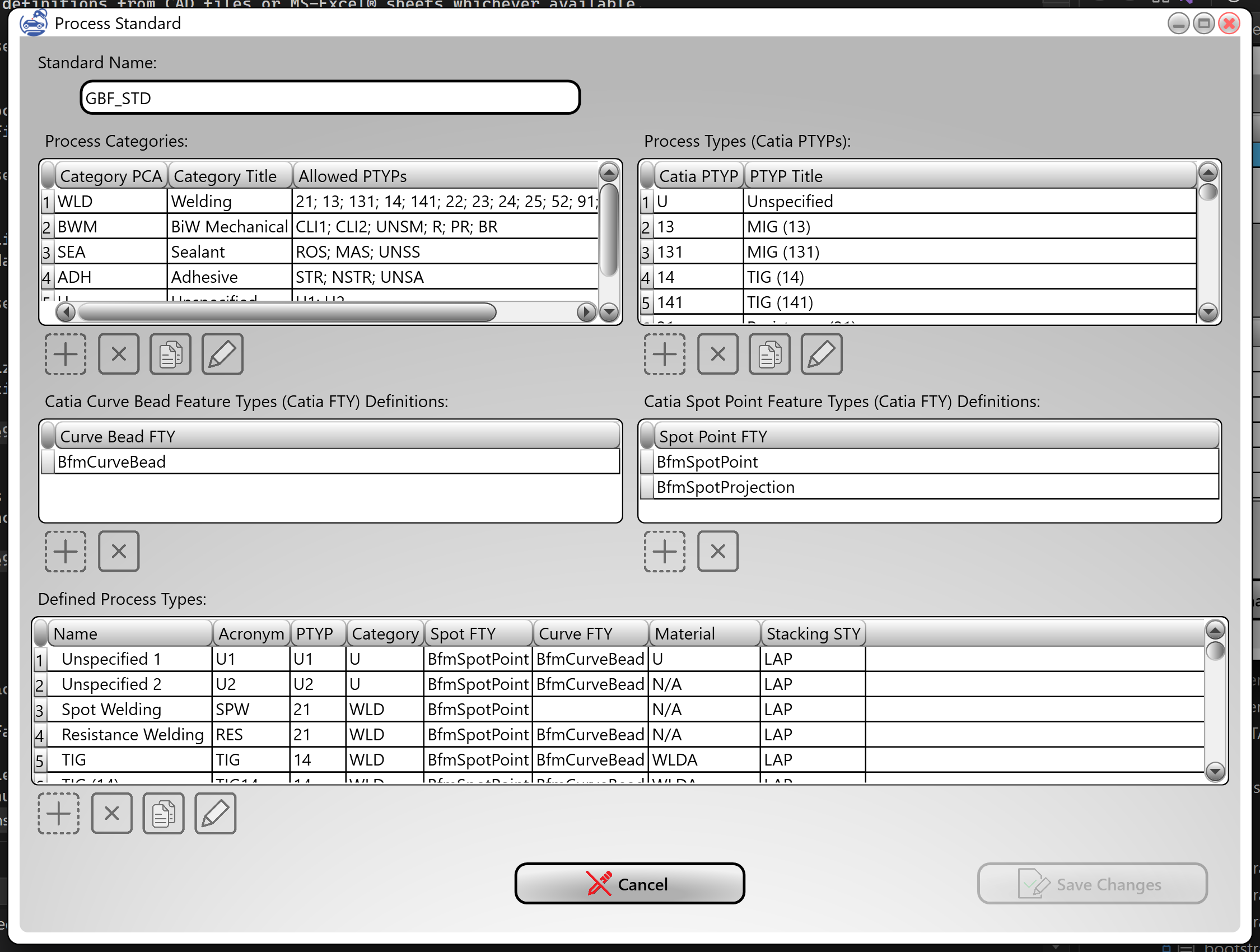The width and height of the screenshot is (1260, 952).
Task: Add a new Process Category
Action: [66, 354]
